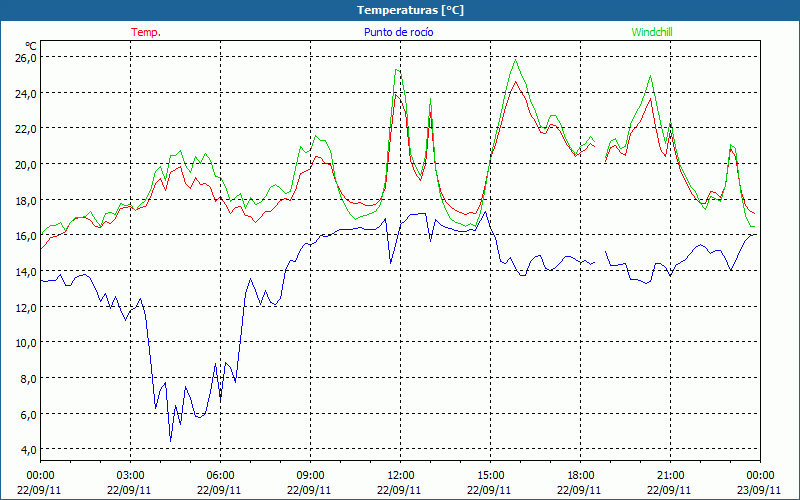Image resolution: width=800 pixels, height=500 pixels.
Task: Click the '00:00' time label for 23/09/11
Action: (x=760, y=476)
